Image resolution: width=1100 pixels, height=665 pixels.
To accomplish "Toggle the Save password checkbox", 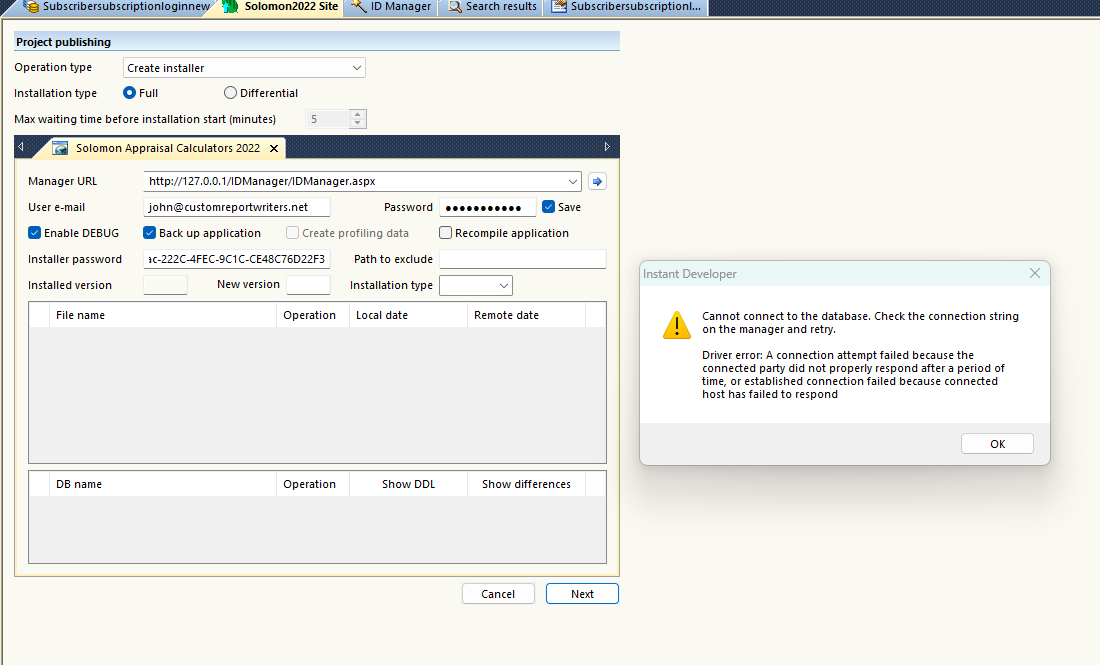I will pos(549,207).
